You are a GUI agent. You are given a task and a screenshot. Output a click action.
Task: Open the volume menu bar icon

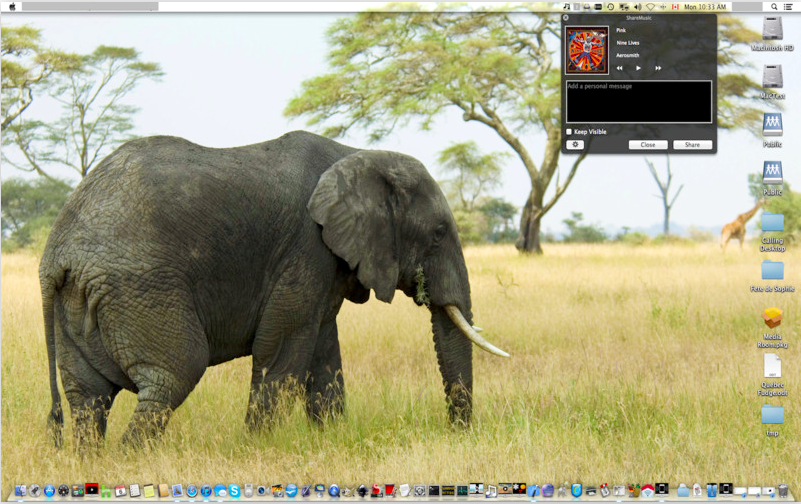pos(638,7)
